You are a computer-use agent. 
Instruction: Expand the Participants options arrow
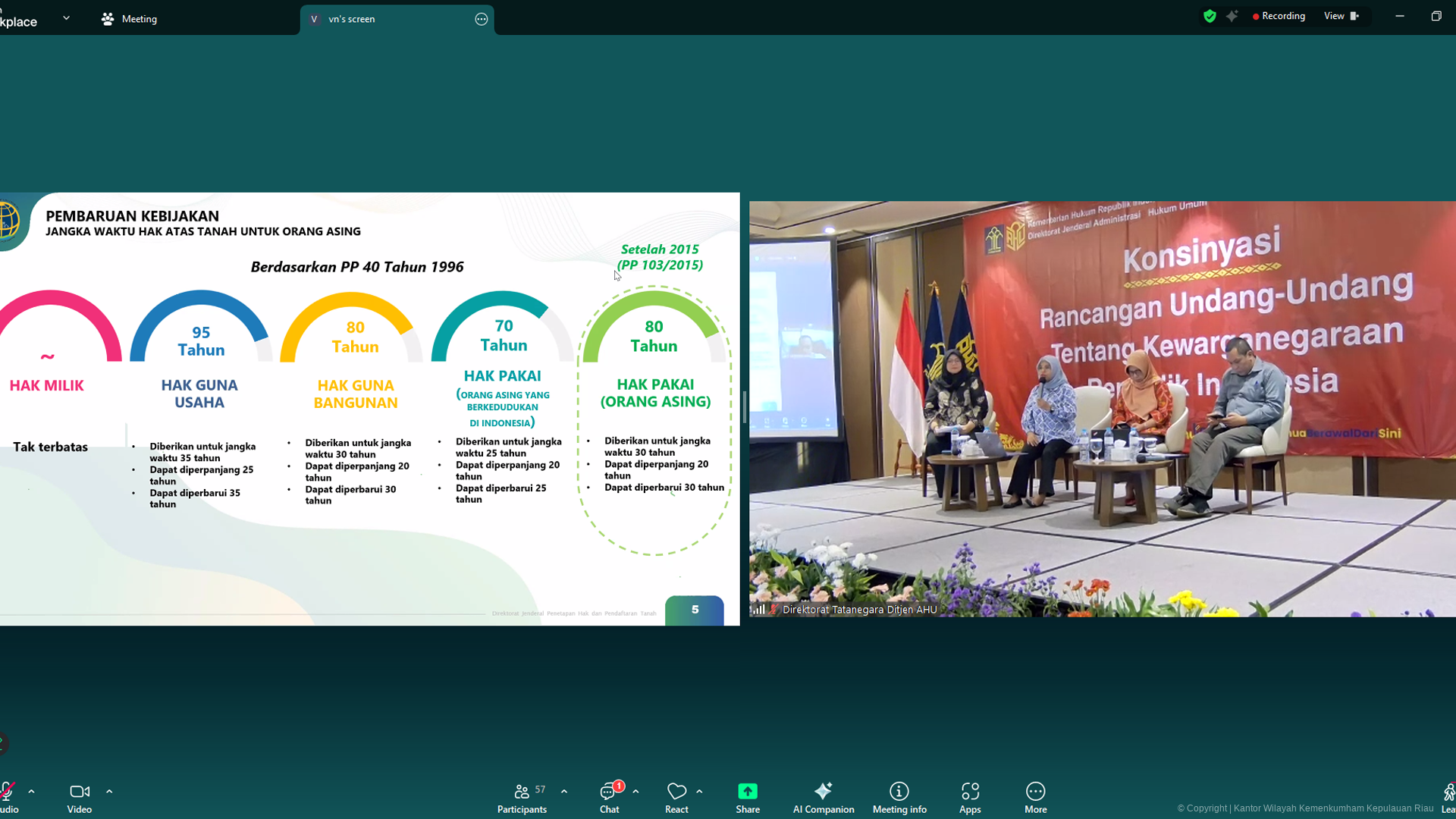(x=564, y=792)
